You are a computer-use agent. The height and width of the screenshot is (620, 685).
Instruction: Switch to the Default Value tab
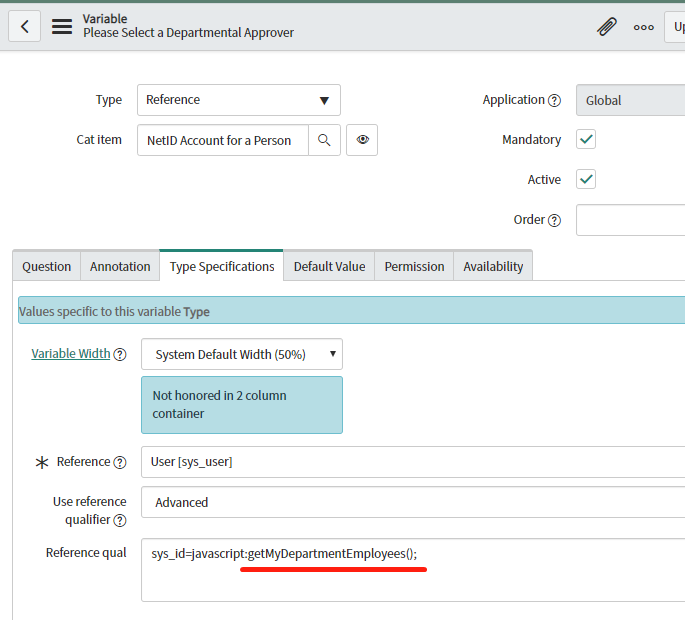tap(329, 266)
